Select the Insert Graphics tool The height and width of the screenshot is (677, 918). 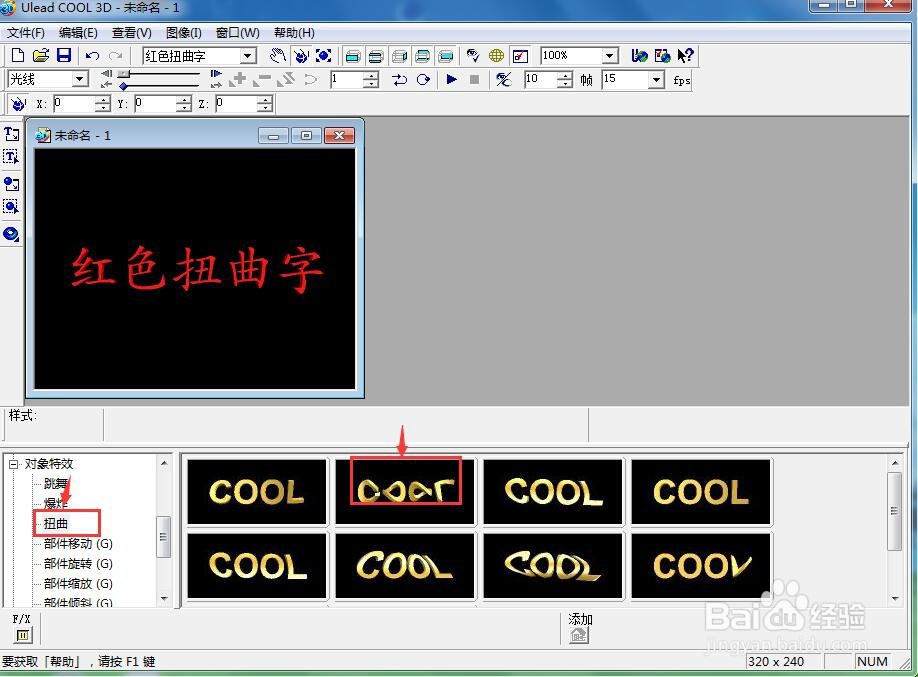[x=11, y=184]
